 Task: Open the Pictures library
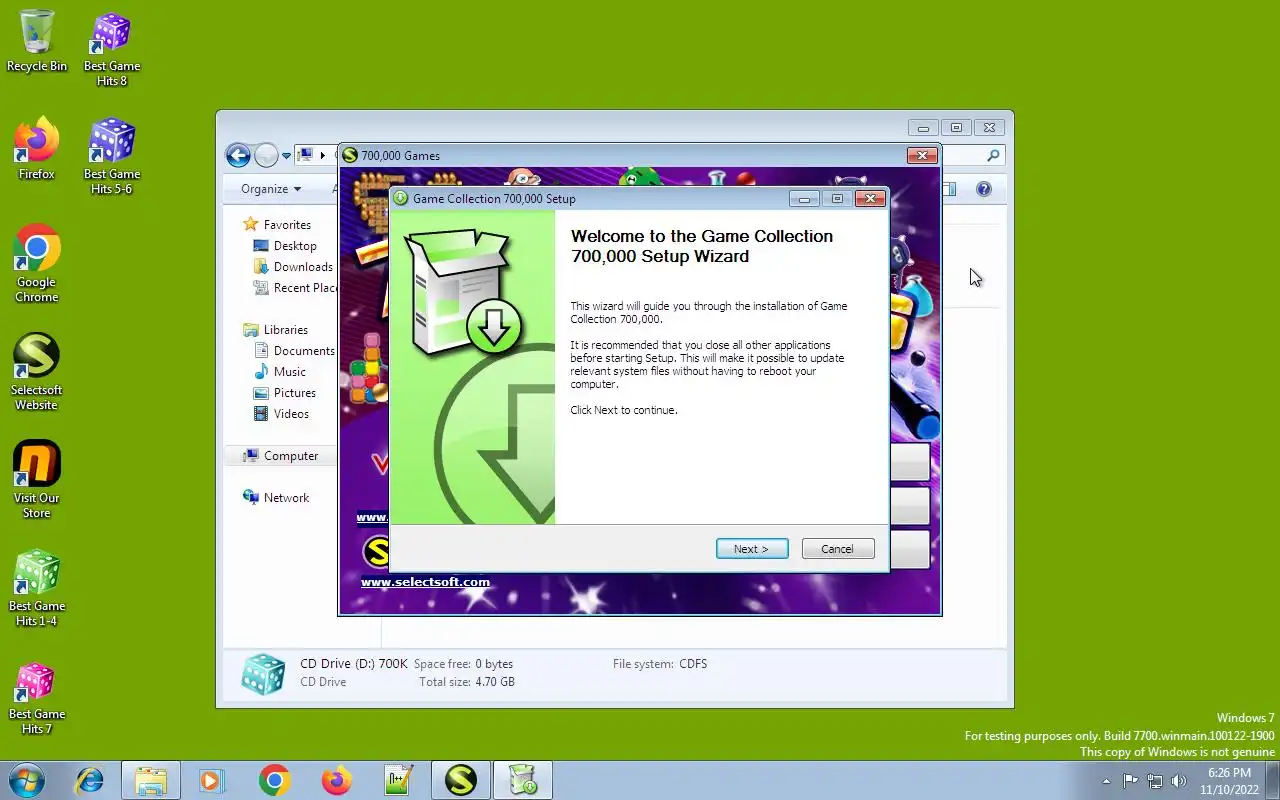point(294,393)
